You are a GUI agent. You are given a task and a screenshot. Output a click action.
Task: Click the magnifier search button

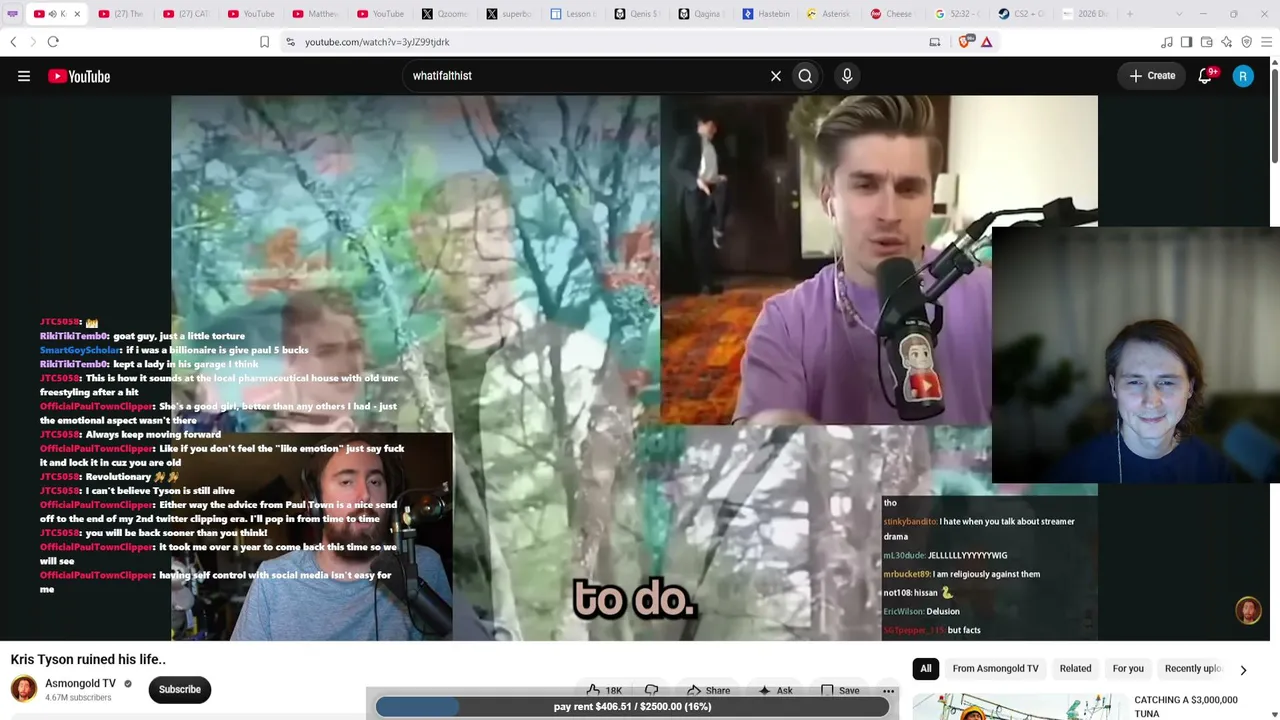click(x=805, y=76)
